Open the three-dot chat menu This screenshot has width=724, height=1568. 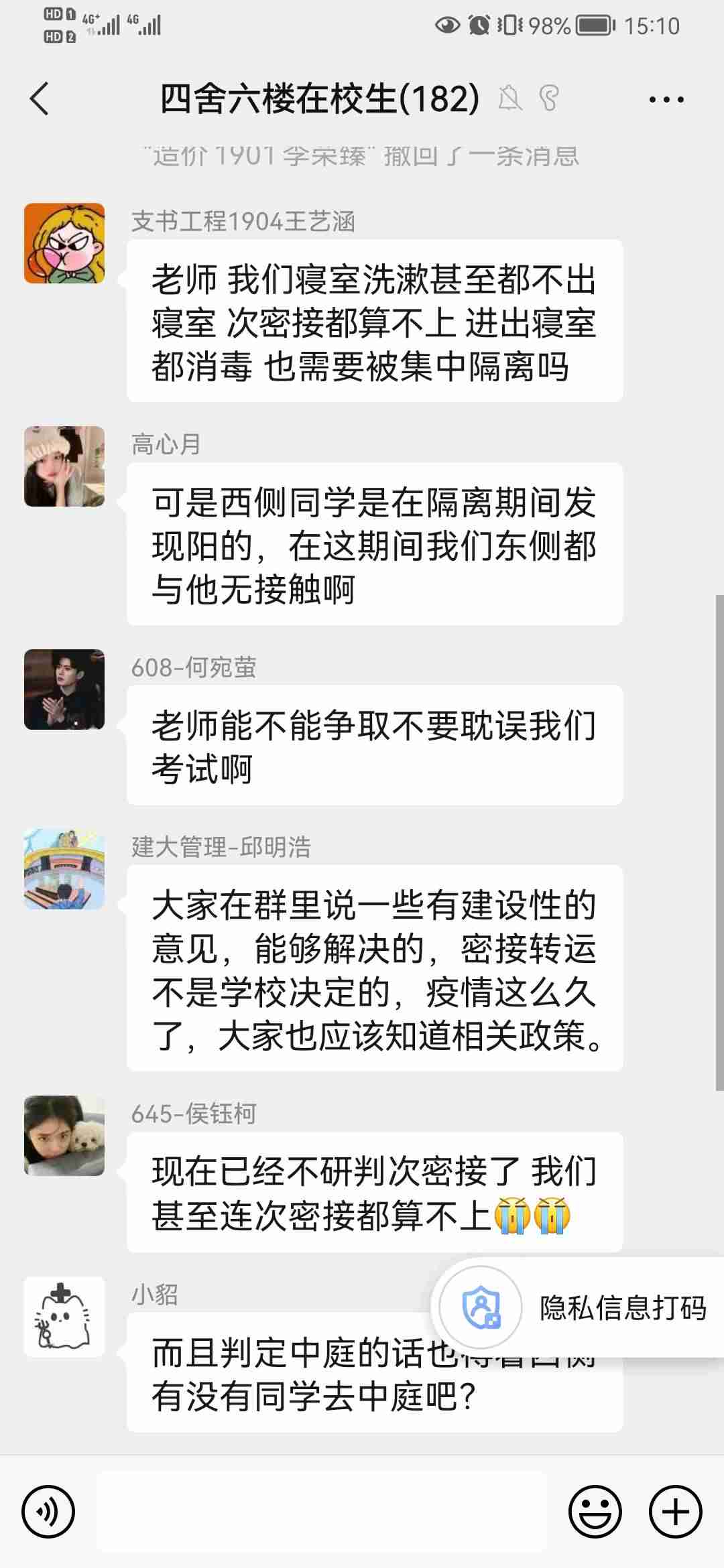click(666, 100)
